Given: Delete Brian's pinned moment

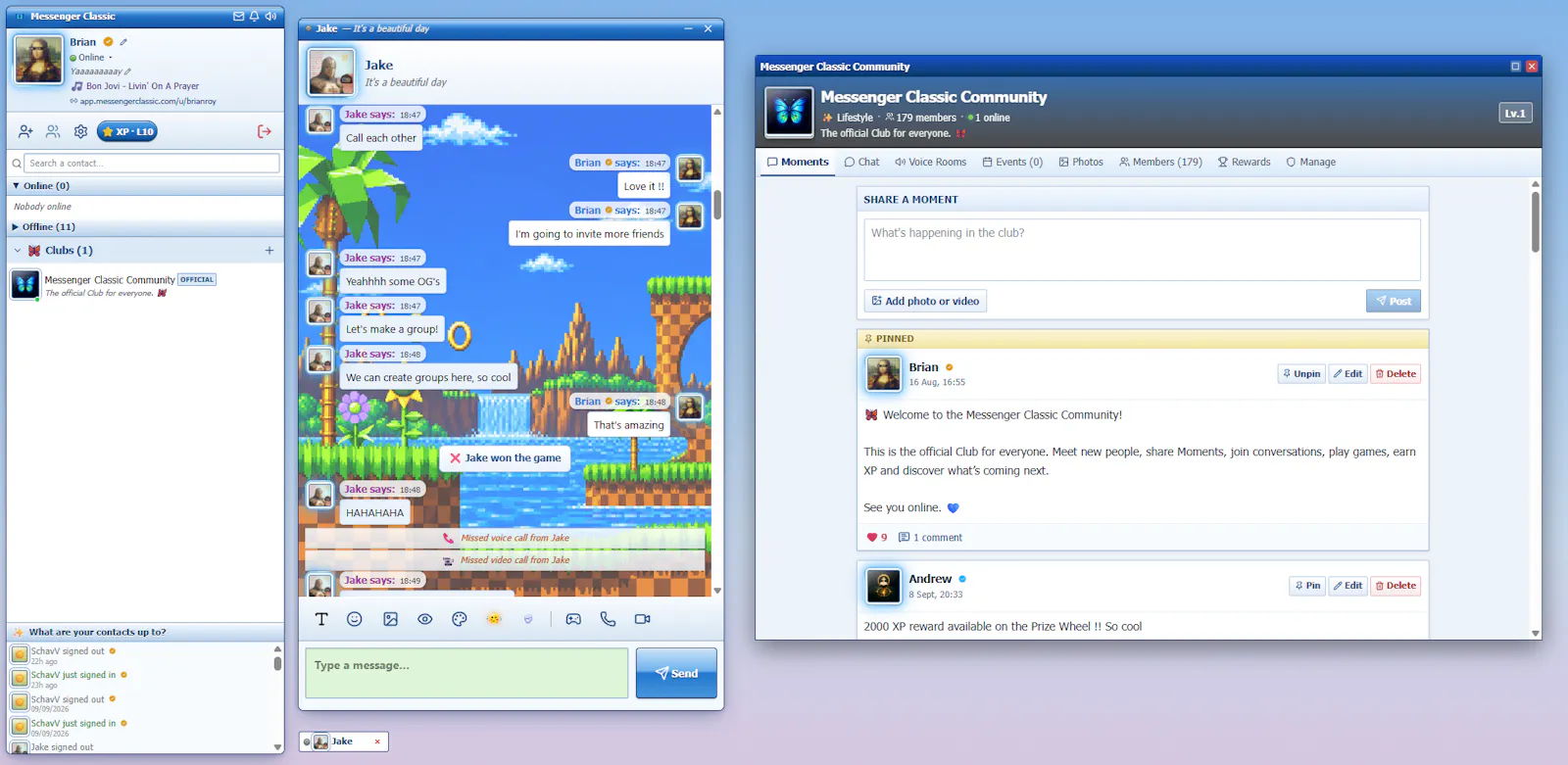Looking at the screenshot, I should click(x=1395, y=374).
